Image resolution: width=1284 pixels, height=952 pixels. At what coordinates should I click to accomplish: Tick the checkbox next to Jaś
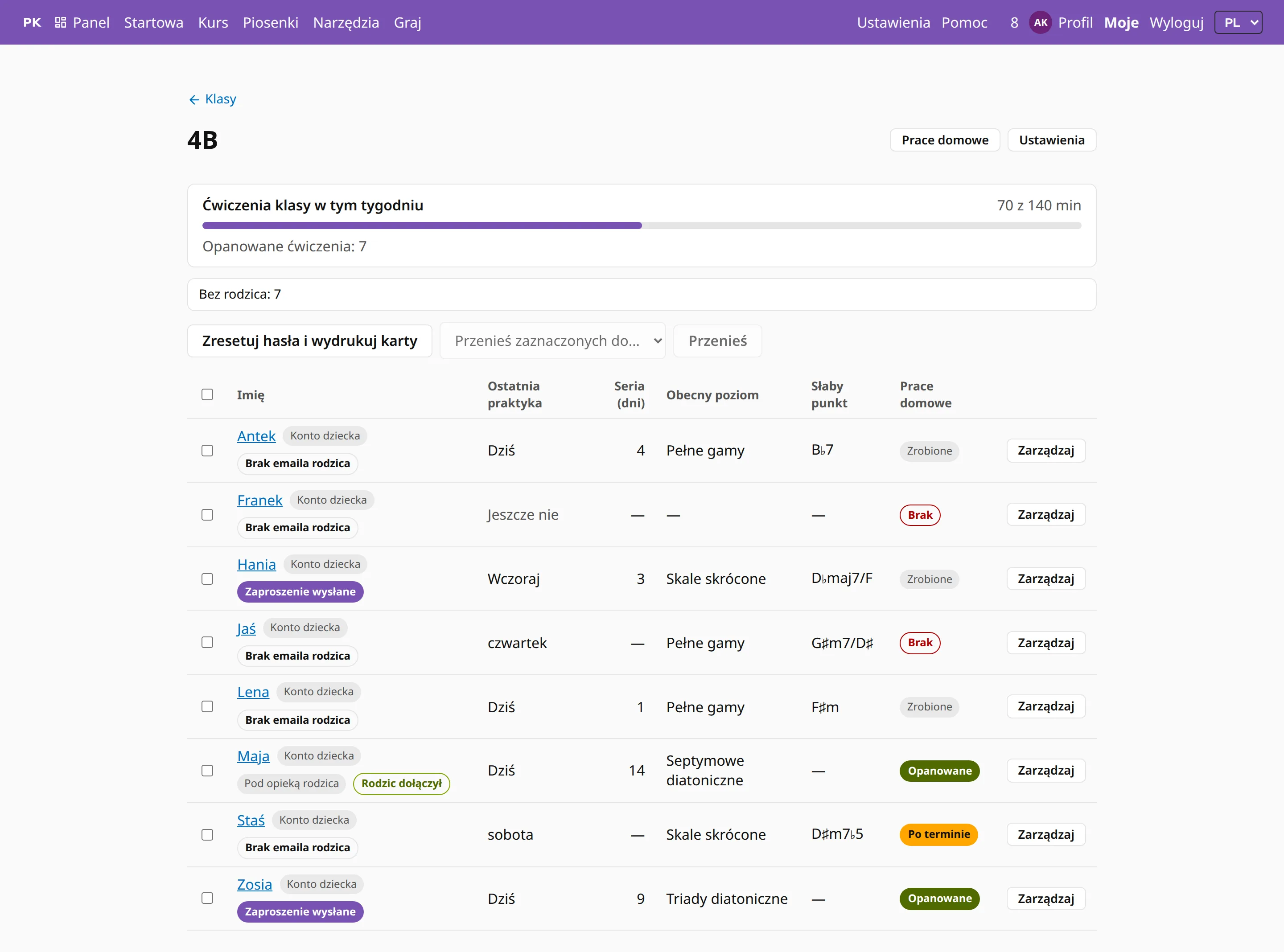207,643
